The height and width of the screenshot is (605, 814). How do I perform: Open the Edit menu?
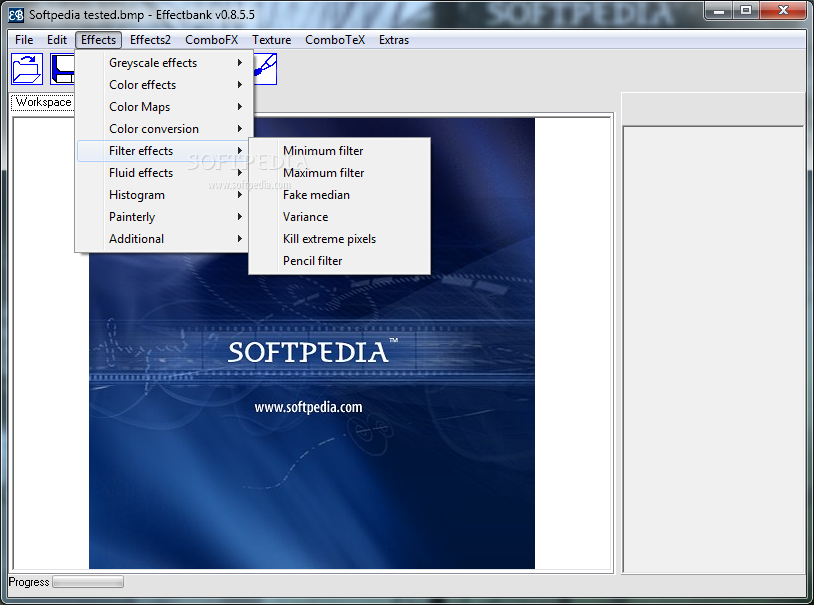[57, 40]
